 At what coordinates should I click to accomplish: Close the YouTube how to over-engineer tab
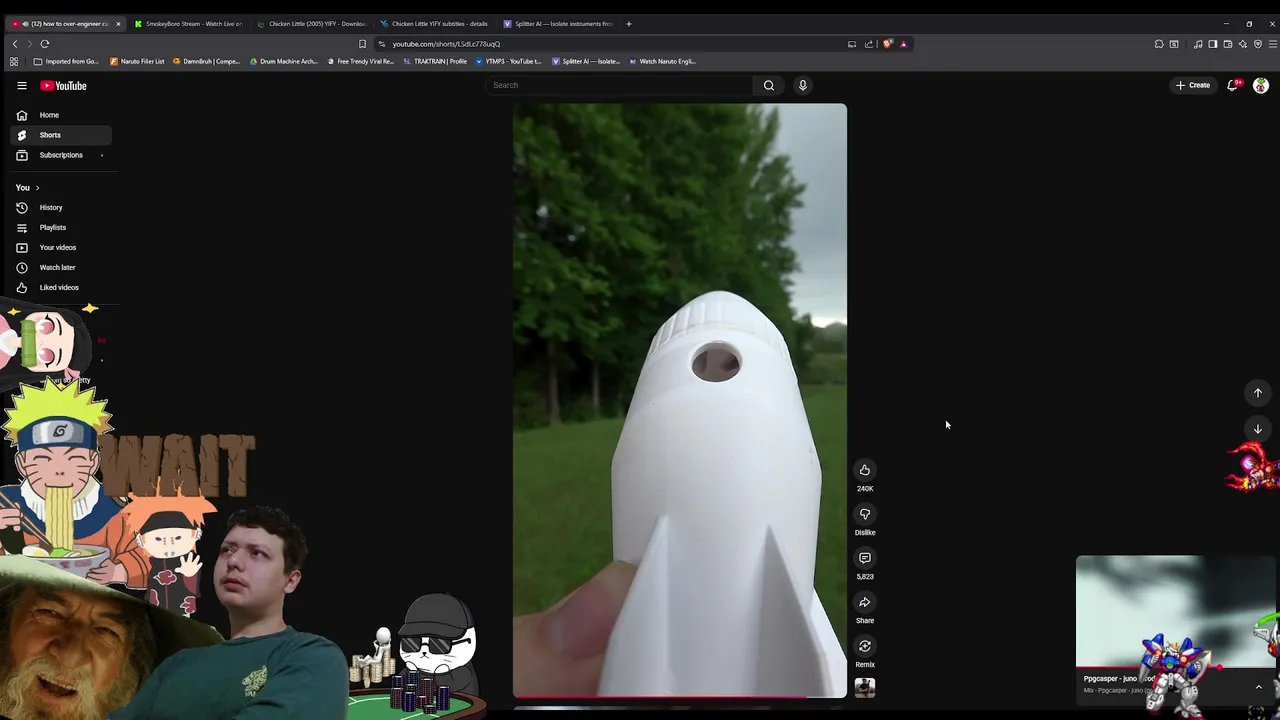[x=118, y=23]
